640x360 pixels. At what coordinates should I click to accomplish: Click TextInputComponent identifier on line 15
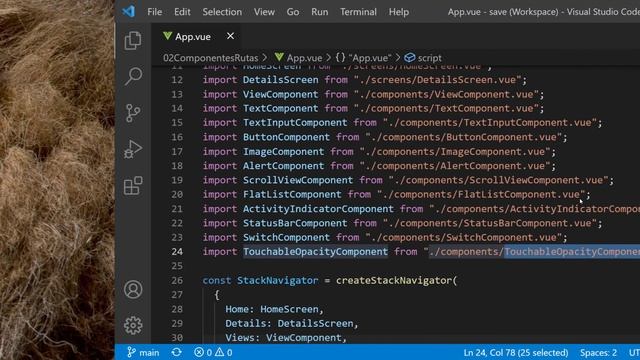[295, 122]
